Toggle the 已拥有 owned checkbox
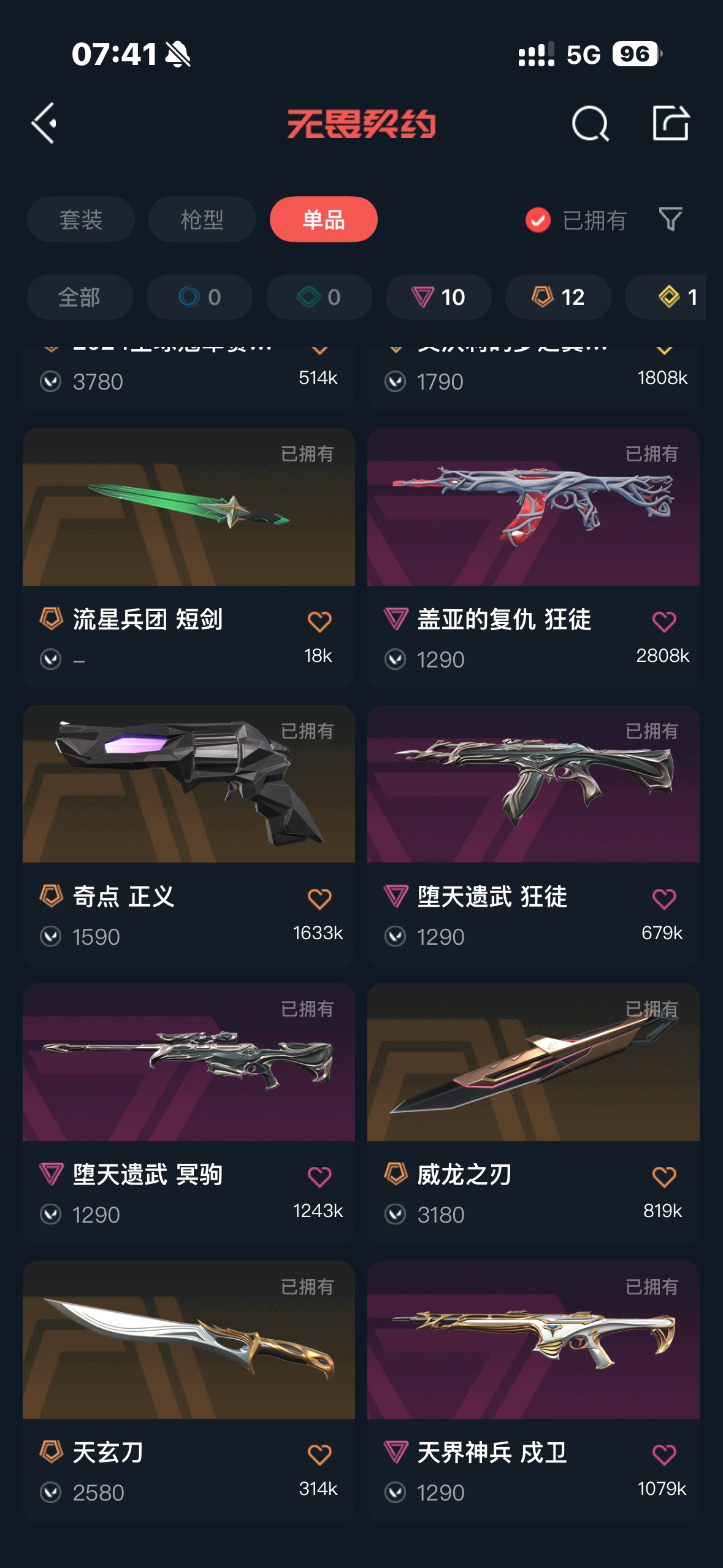 pyautogui.click(x=538, y=220)
